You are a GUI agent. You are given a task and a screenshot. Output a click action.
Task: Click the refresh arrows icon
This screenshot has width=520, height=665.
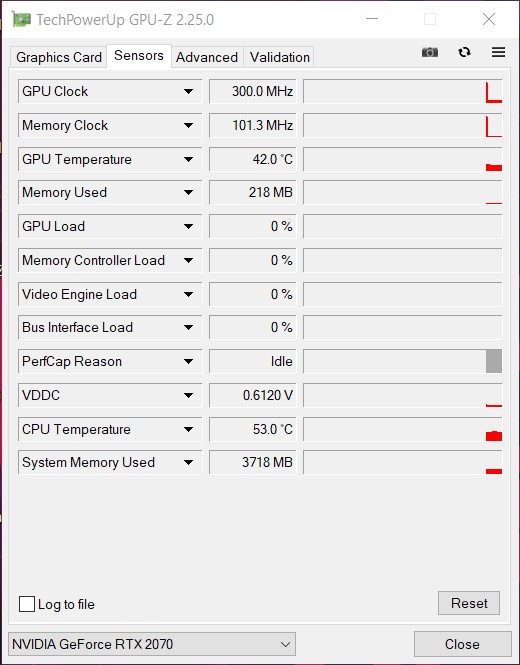(464, 52)
